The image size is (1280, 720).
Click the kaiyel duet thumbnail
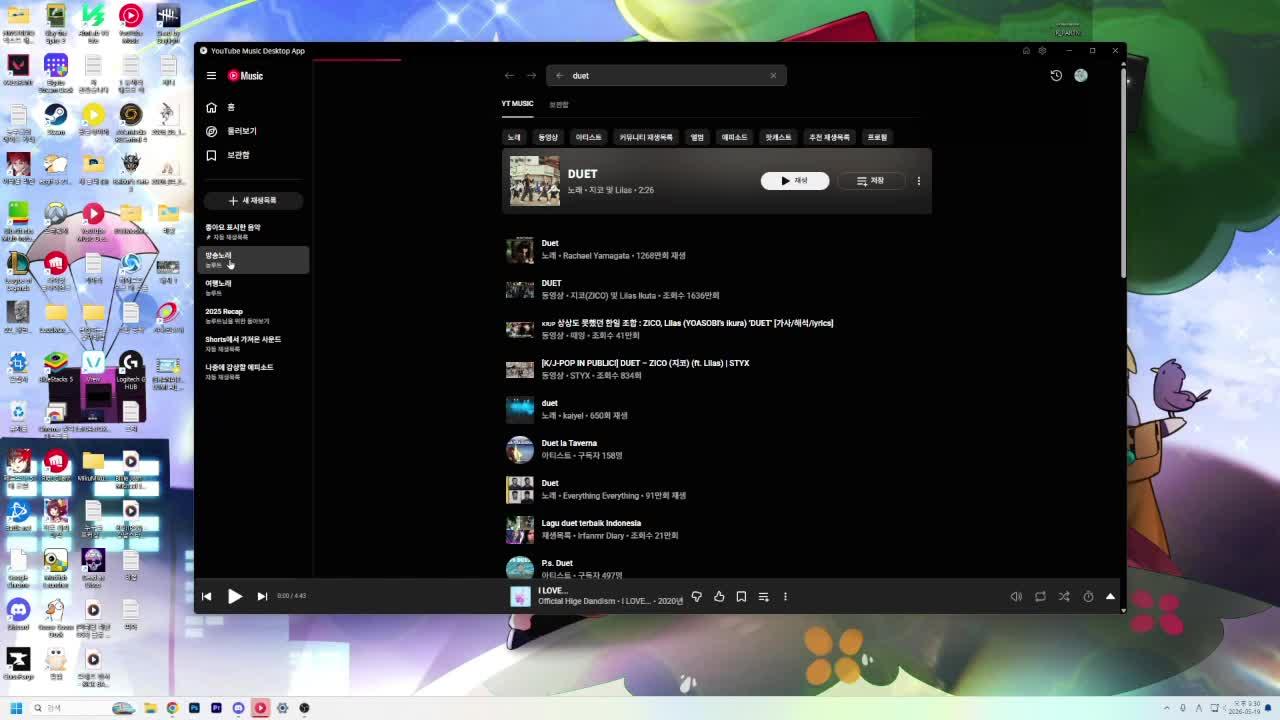click(520, 409)
